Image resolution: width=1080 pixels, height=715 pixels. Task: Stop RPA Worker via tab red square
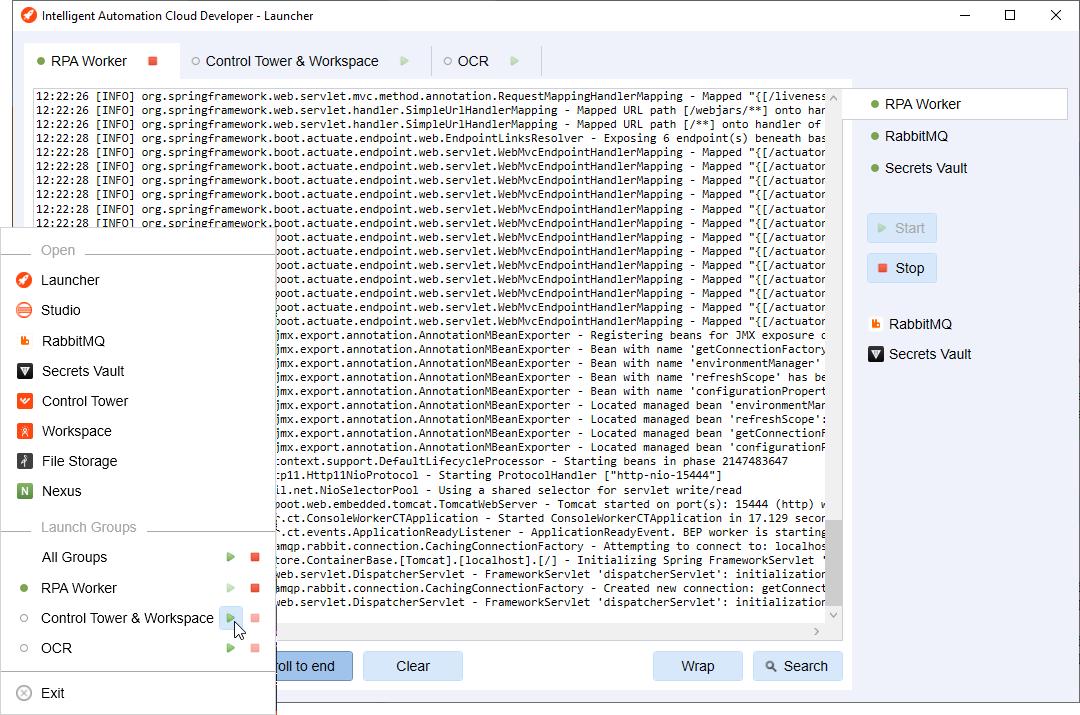153,61
